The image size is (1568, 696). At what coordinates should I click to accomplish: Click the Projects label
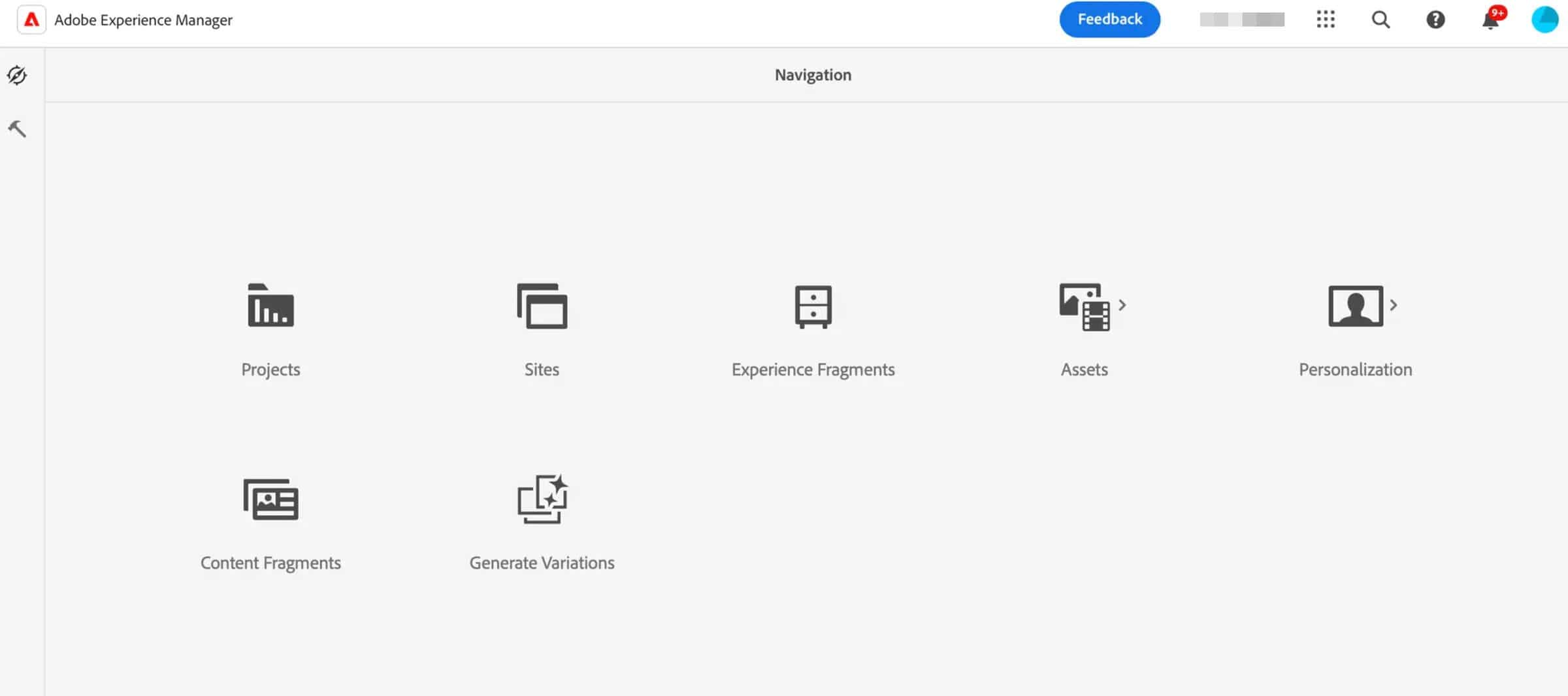pos(270,370)
